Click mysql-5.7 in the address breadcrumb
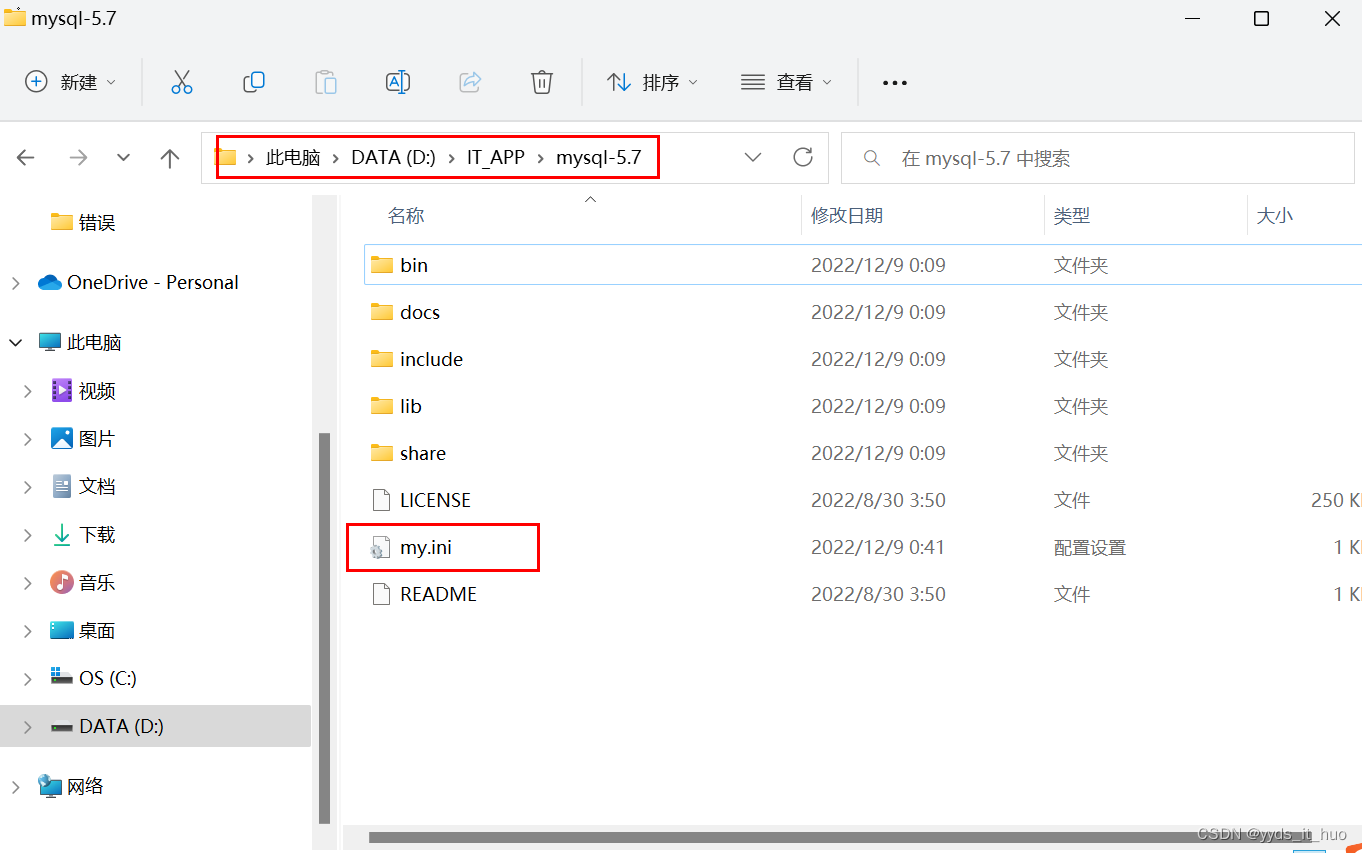 tap(598, 158)
